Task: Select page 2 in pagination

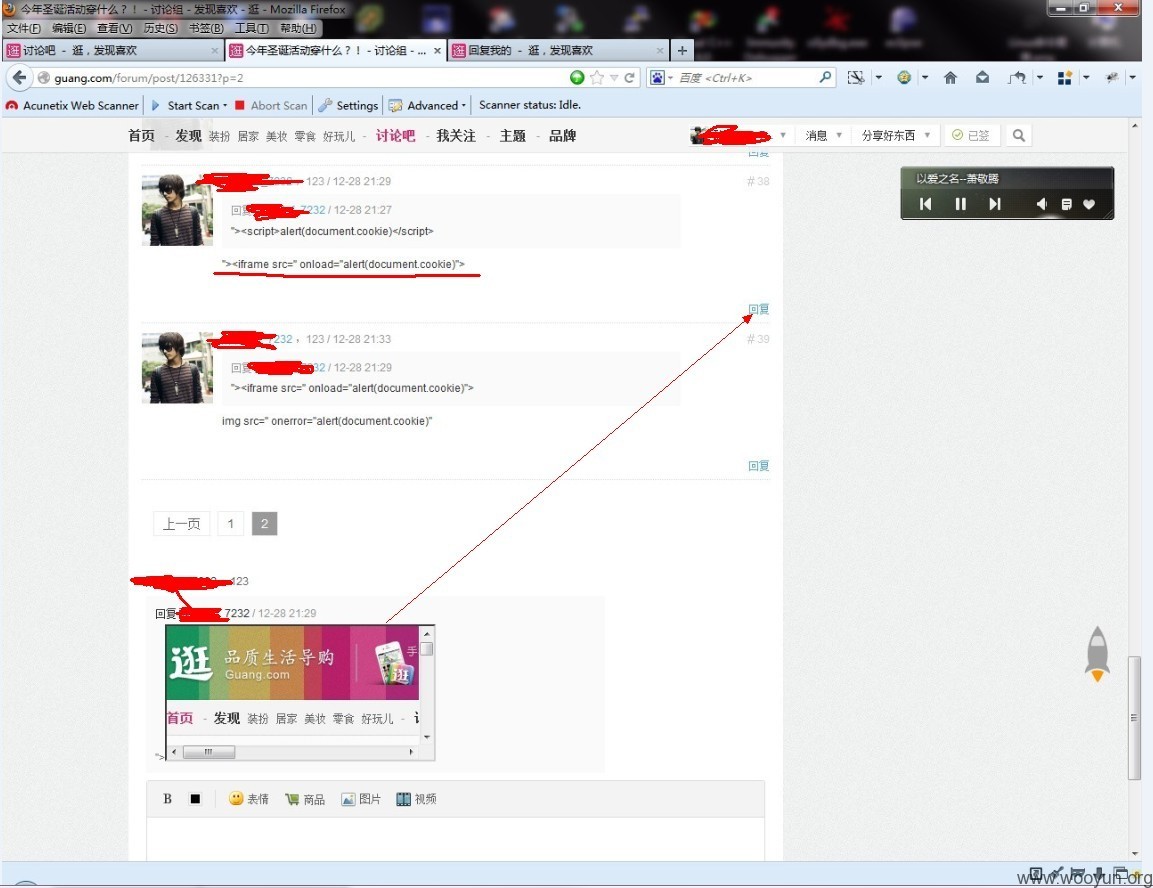Action: point(265,523)
